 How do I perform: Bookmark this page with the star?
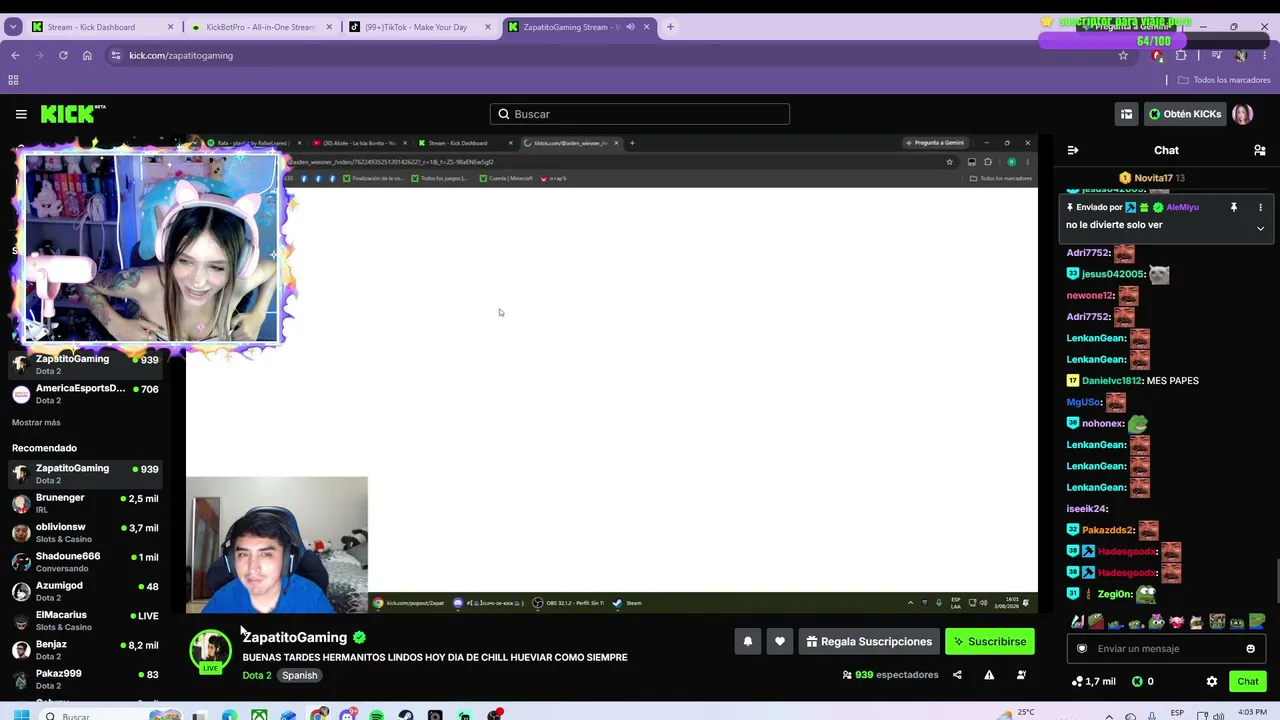coord(1123,55)
